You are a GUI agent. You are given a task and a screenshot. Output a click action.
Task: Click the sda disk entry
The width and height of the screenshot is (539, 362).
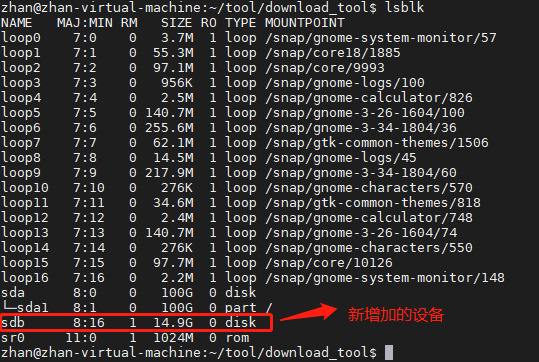(13, 293)
